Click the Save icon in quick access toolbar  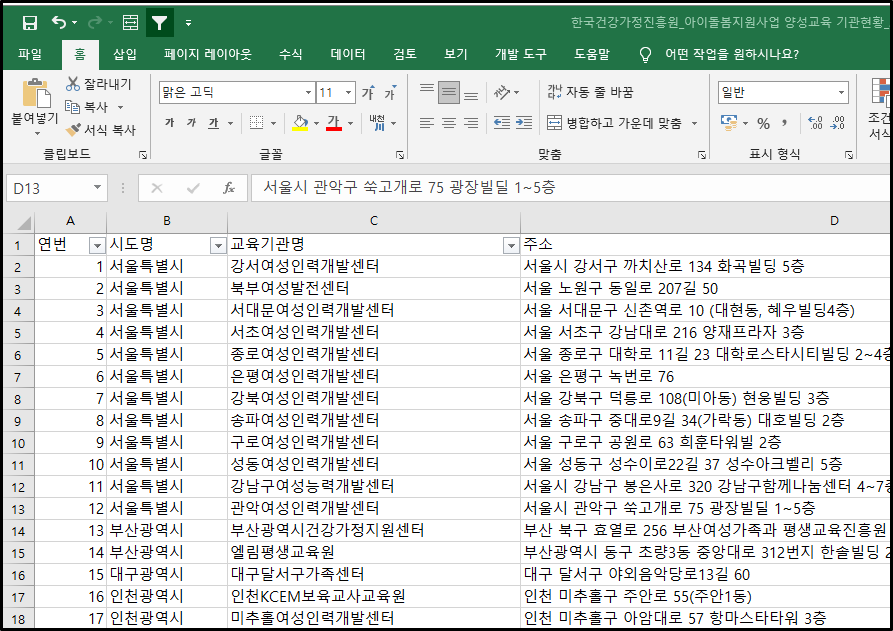(30, 23)
